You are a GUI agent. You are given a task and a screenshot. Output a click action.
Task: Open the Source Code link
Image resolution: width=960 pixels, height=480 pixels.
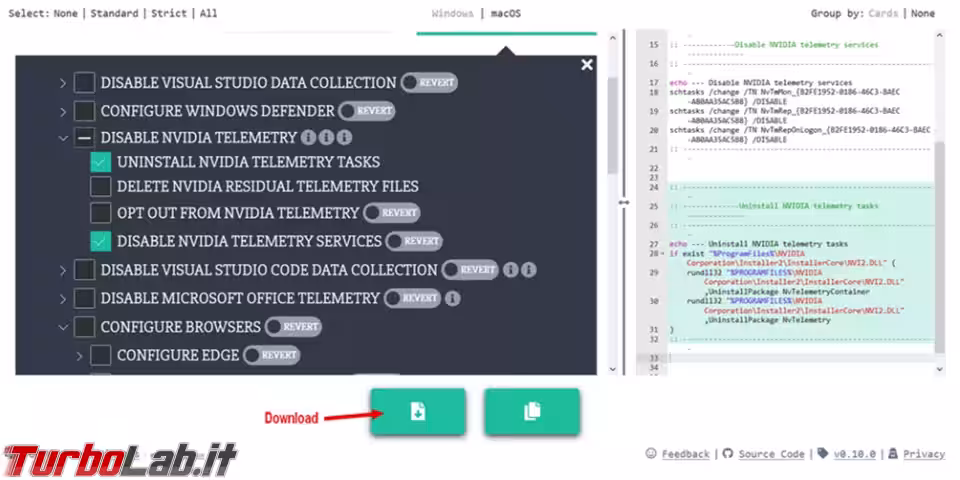coord(771,454)
